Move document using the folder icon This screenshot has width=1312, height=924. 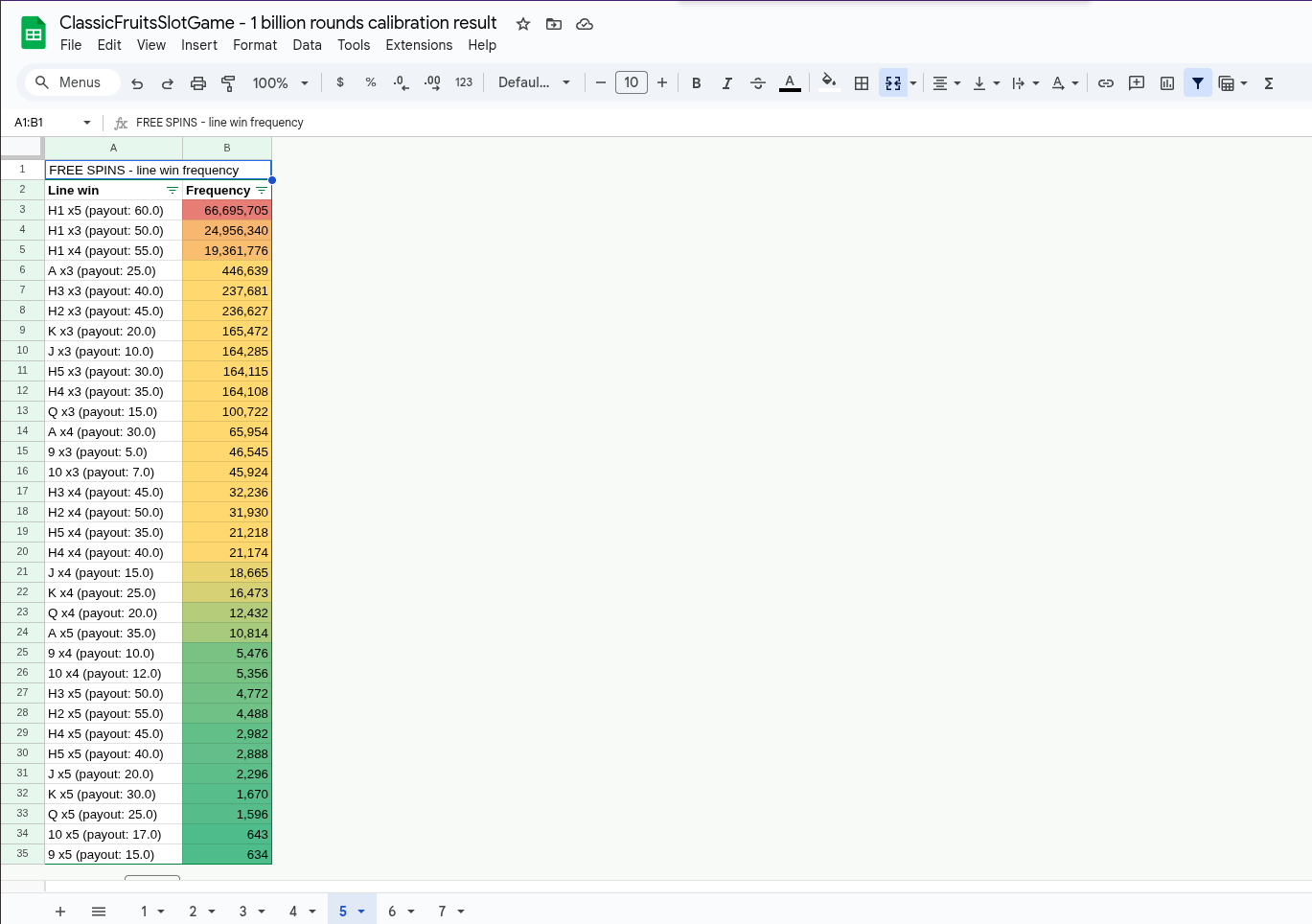pyautogui.click(x=554, y=24)
